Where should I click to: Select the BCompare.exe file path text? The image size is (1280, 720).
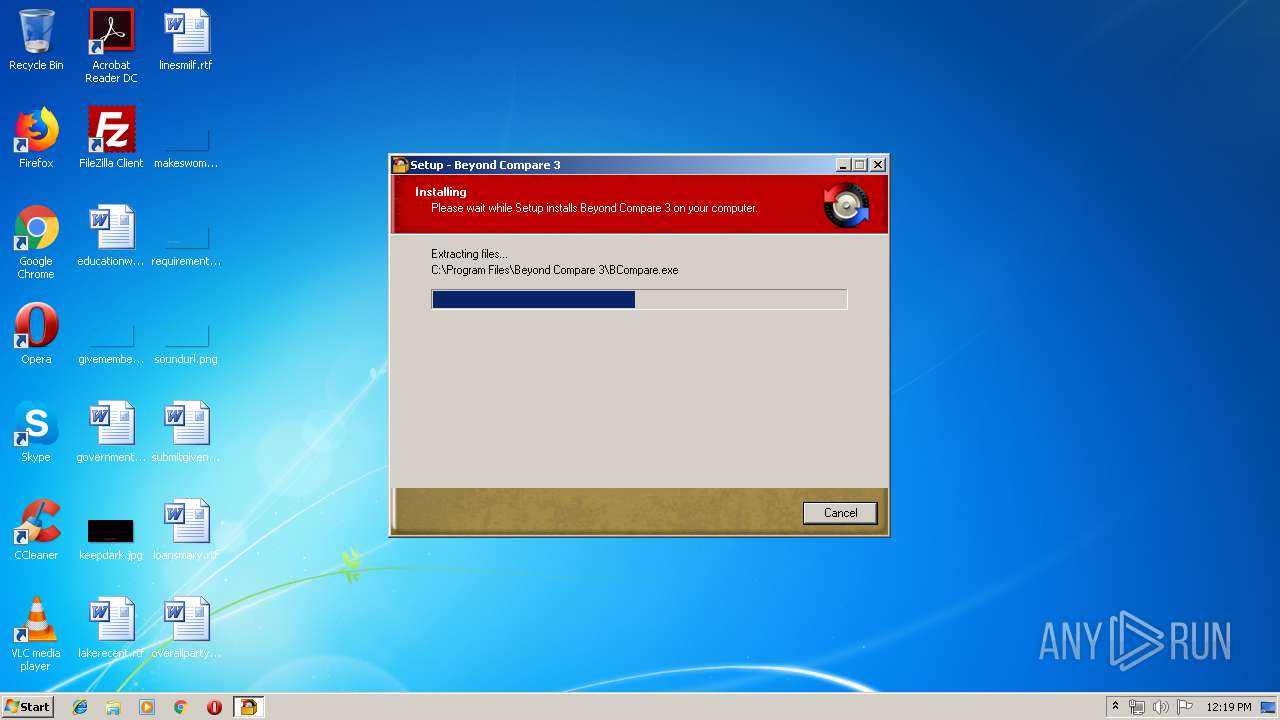click(x=555, y=270)
